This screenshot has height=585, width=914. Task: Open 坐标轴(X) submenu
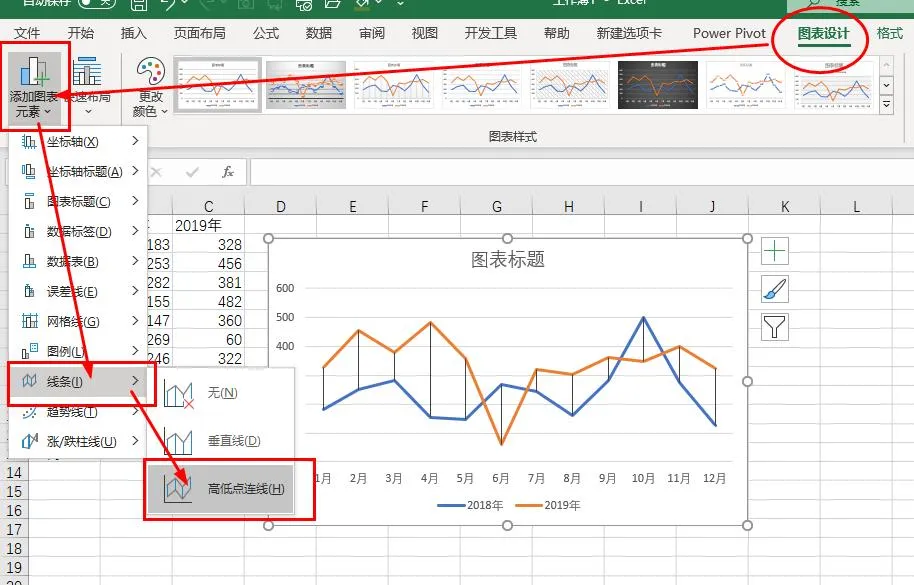click(78, 142)
